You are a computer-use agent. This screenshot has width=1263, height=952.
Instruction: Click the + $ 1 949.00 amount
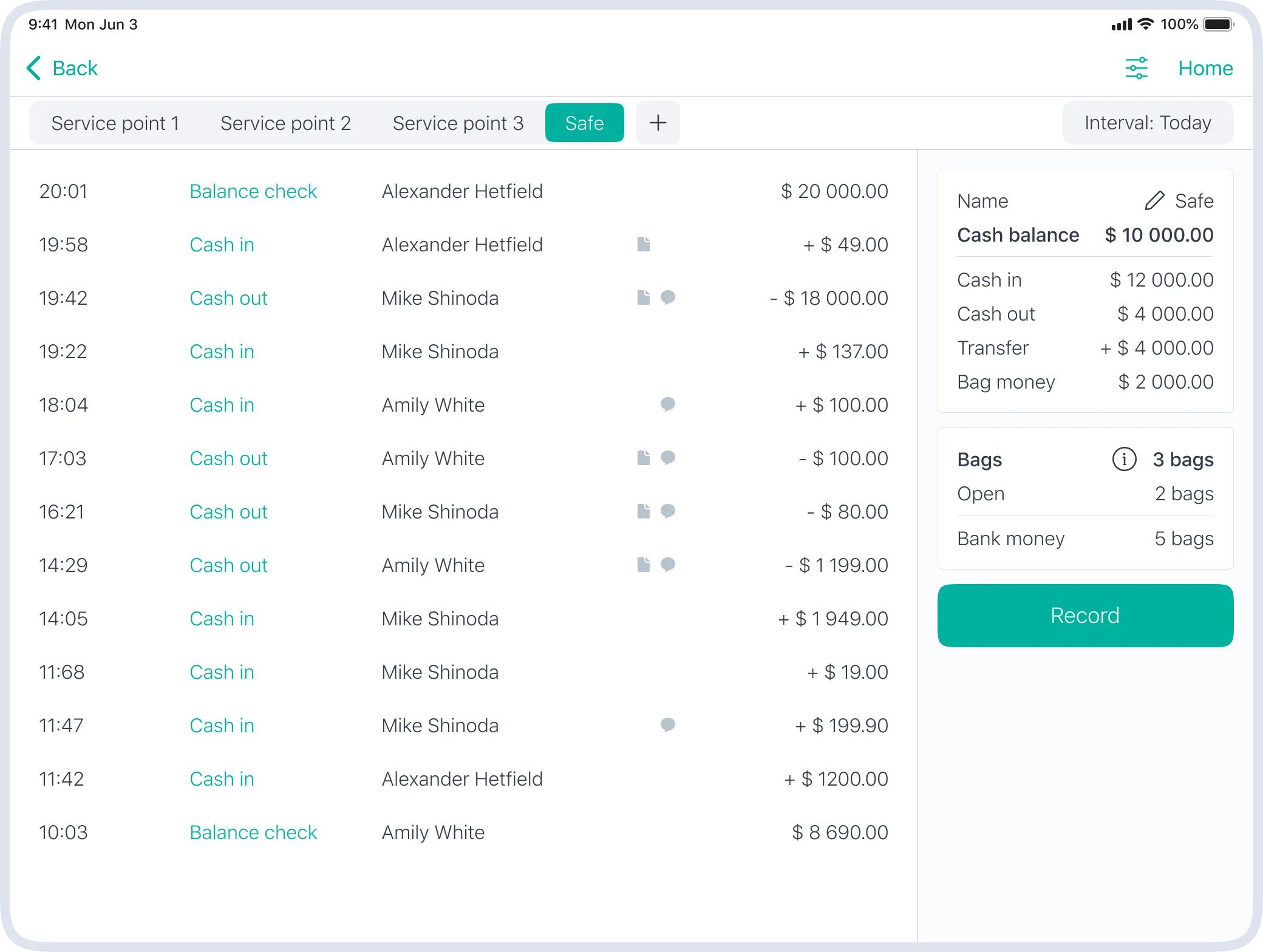pyautogui.click(x=833, y=619)
